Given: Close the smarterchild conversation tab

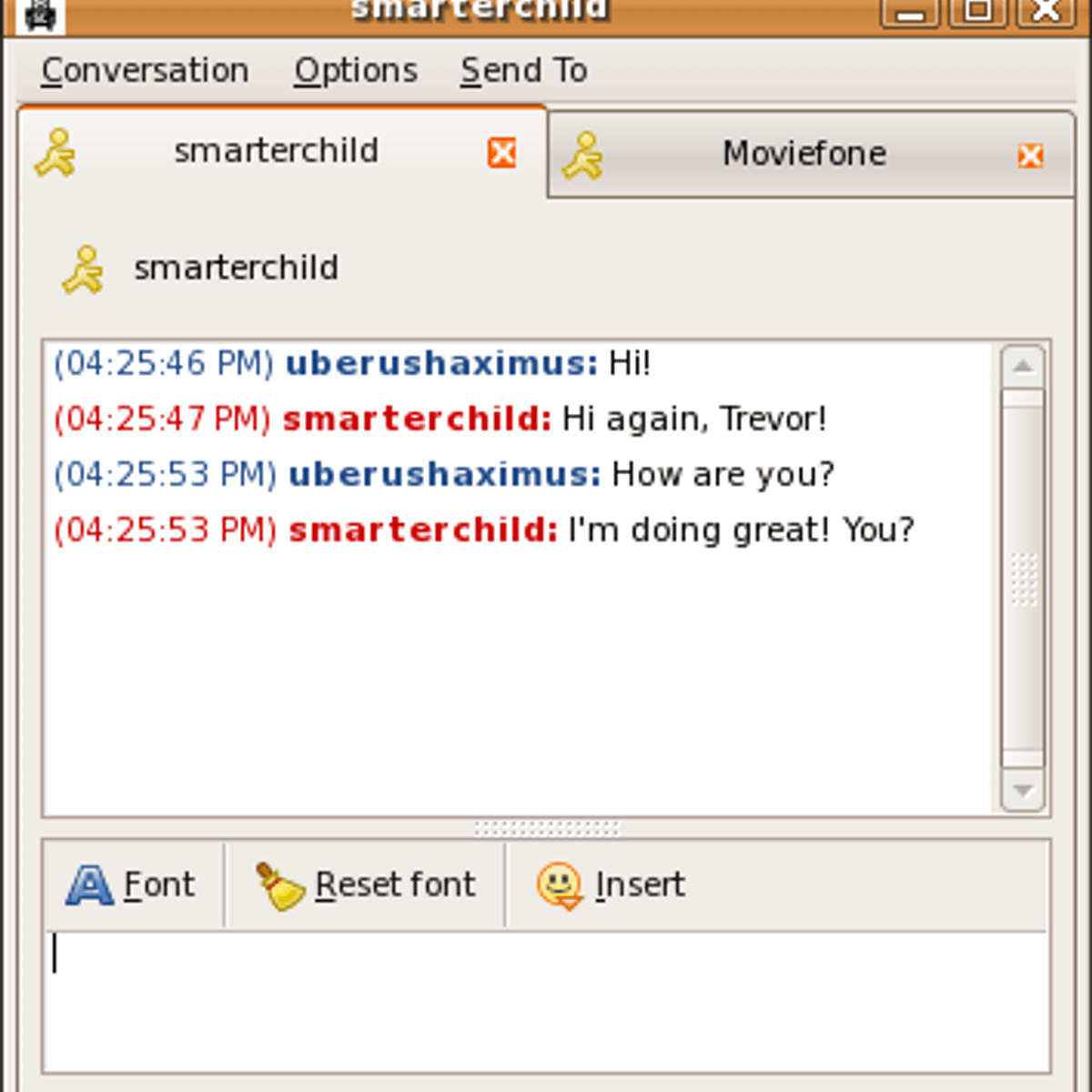Looking at the screenshot, I should pos(502,152).
